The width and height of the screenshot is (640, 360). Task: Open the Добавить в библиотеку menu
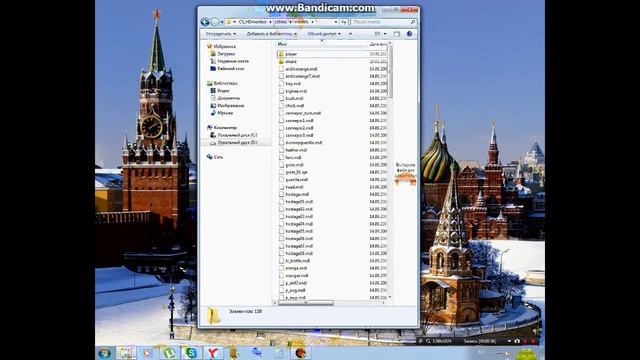coord(271,34)
